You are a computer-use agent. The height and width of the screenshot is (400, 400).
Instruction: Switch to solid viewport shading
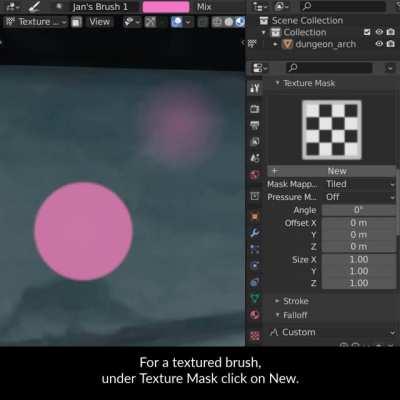(x=229, y=22)
